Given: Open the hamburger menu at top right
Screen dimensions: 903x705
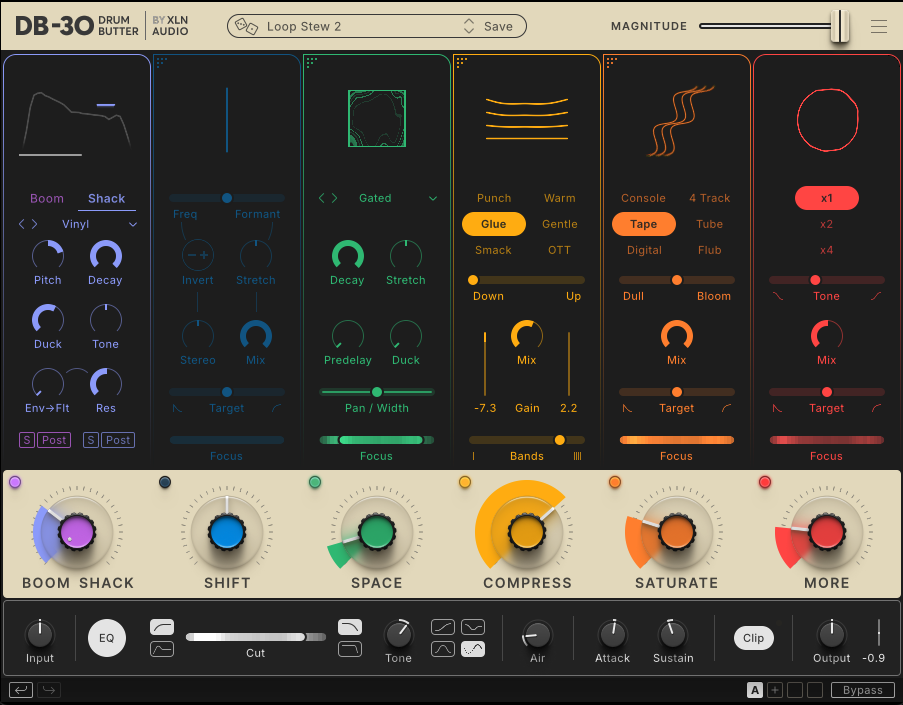Looking at the screenshot, I should 878,27.
